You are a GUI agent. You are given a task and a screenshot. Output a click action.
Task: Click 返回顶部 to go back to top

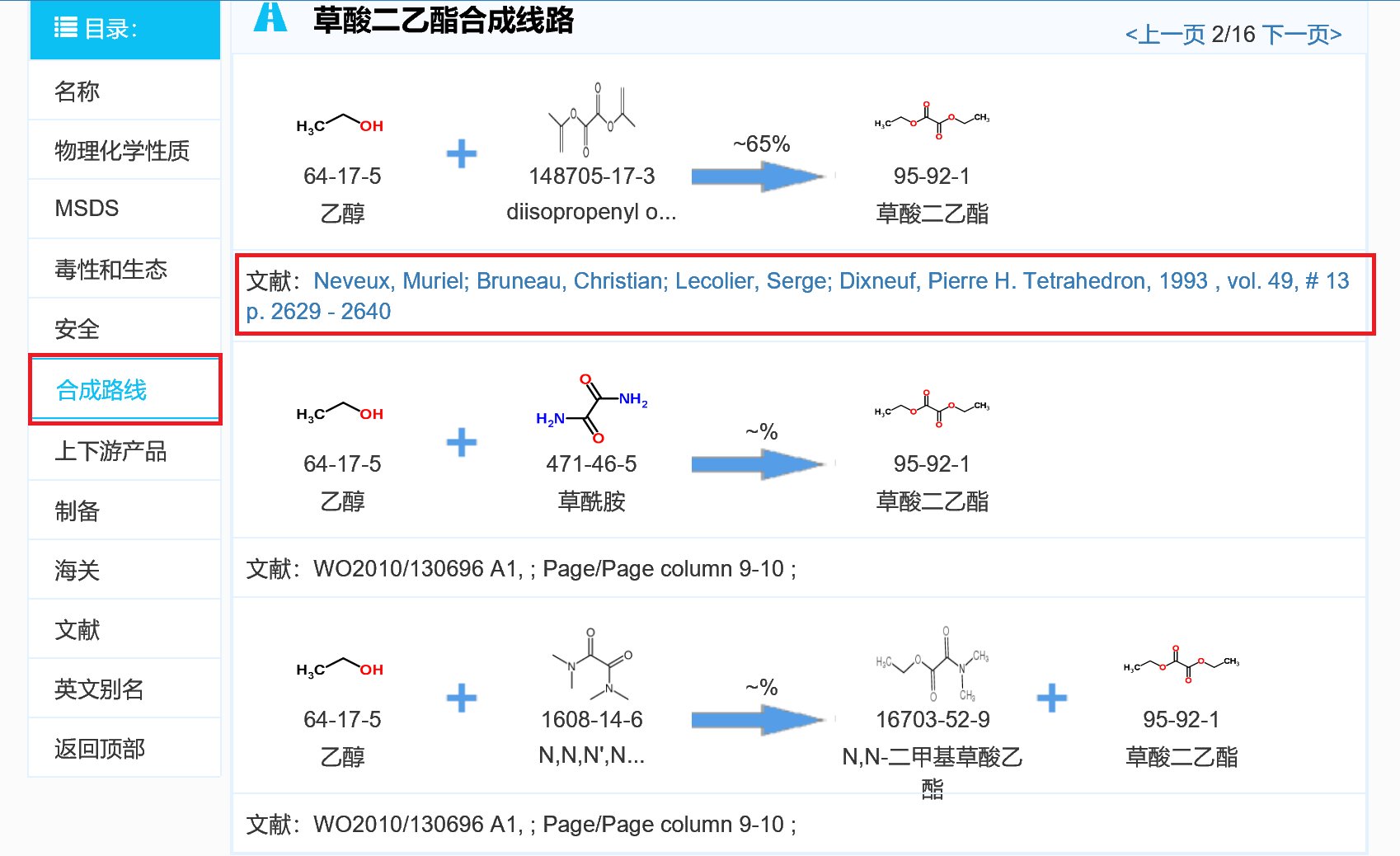[x=101, y=747]
